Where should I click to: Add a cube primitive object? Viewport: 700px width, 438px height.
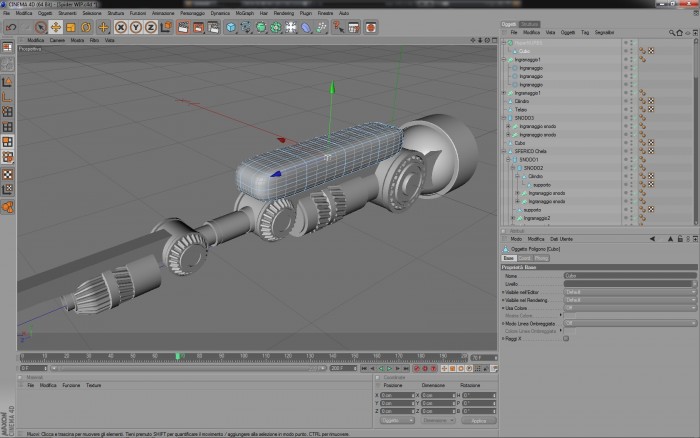point(231,28)
